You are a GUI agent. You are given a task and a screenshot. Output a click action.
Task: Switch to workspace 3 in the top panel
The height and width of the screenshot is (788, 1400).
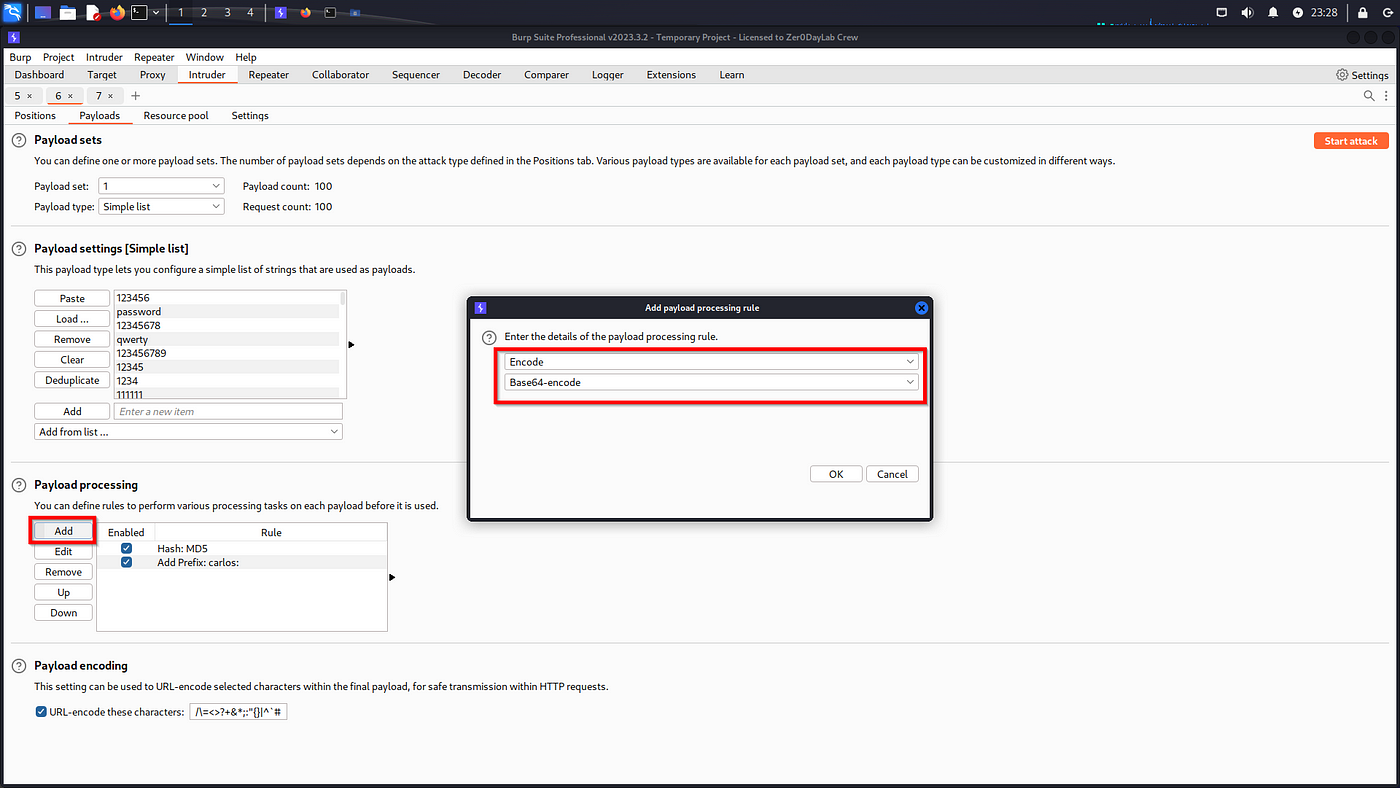(x=227, y=13)
